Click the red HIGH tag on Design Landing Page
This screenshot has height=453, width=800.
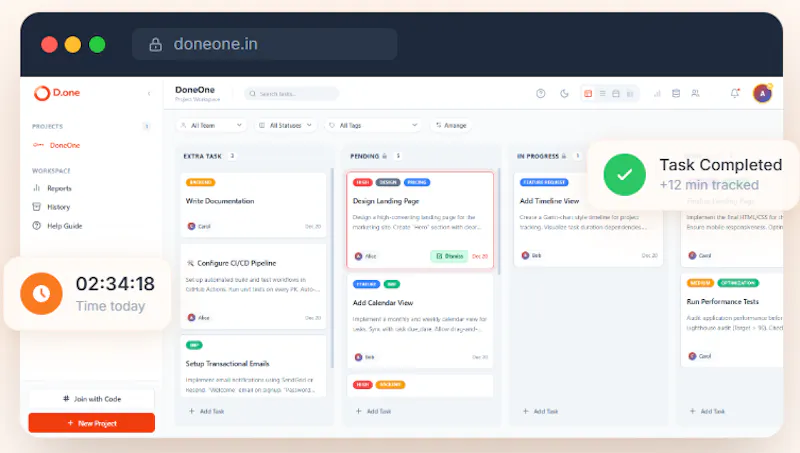[x=363, y=183]
